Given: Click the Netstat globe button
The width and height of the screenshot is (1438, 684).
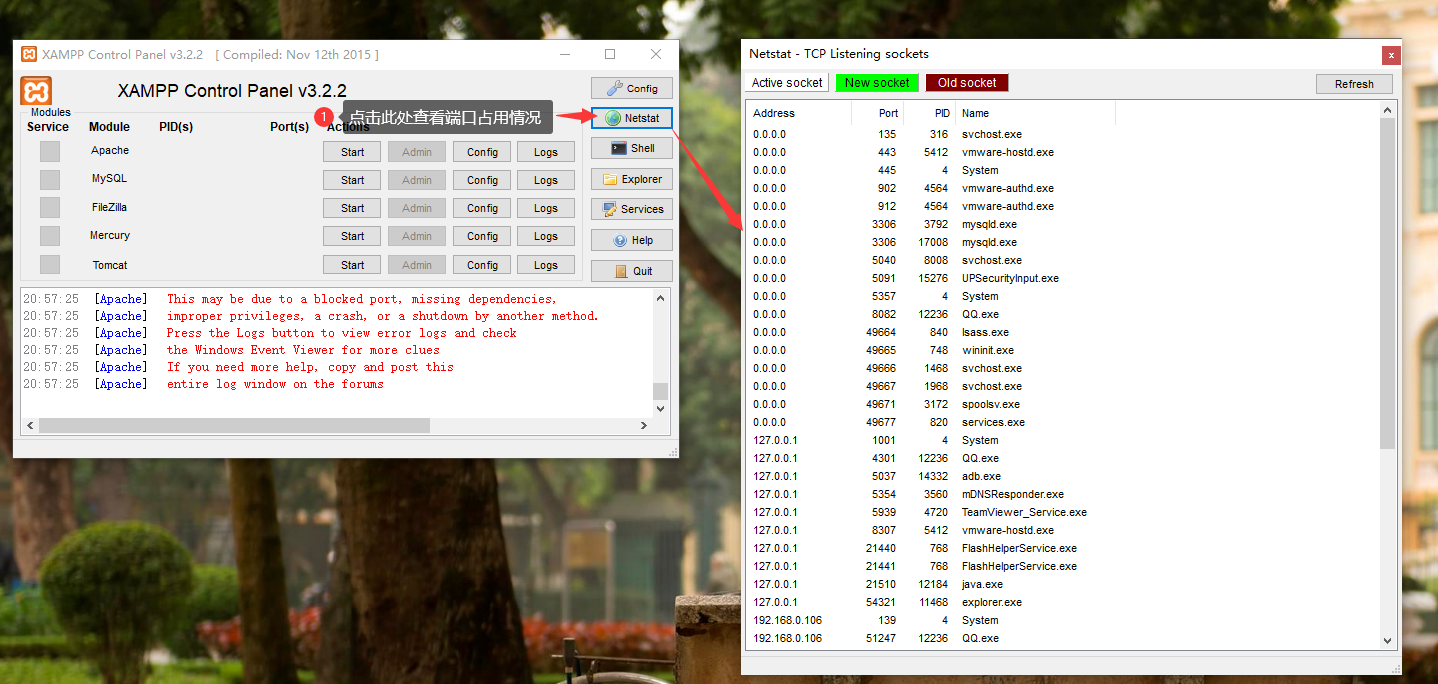Looking at the screenshot, I should point(632,118).
